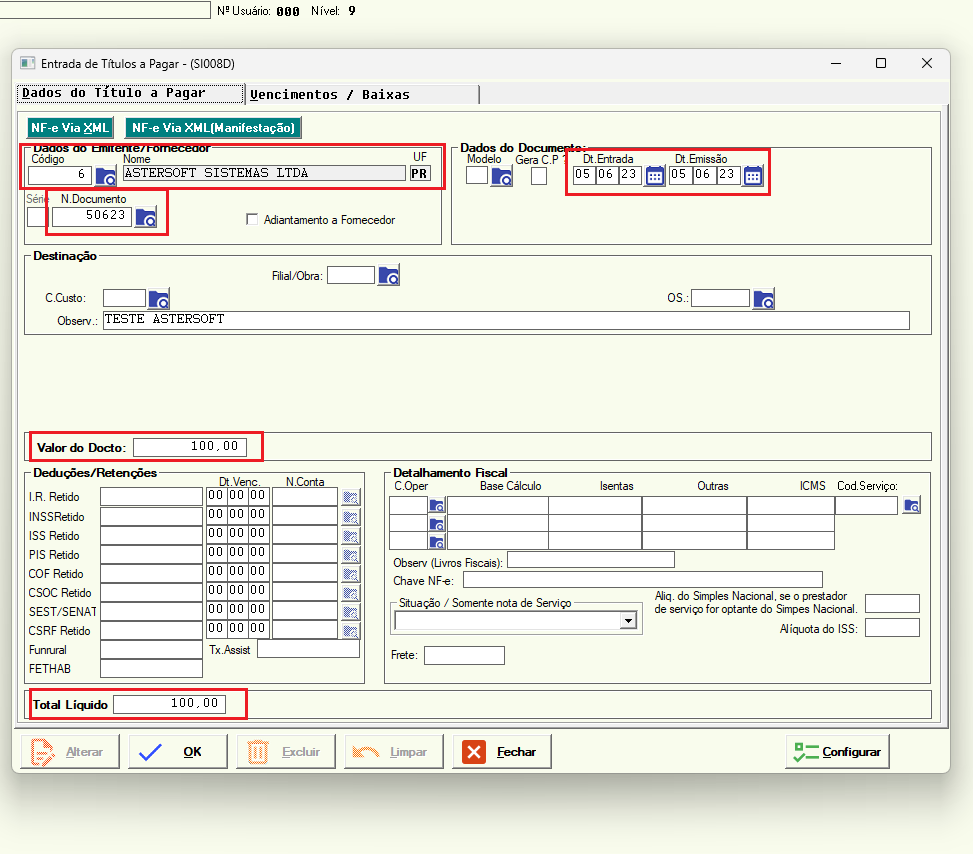
Task: Open Dt.Emissão calendar picker
Action: tap(753, 176)
